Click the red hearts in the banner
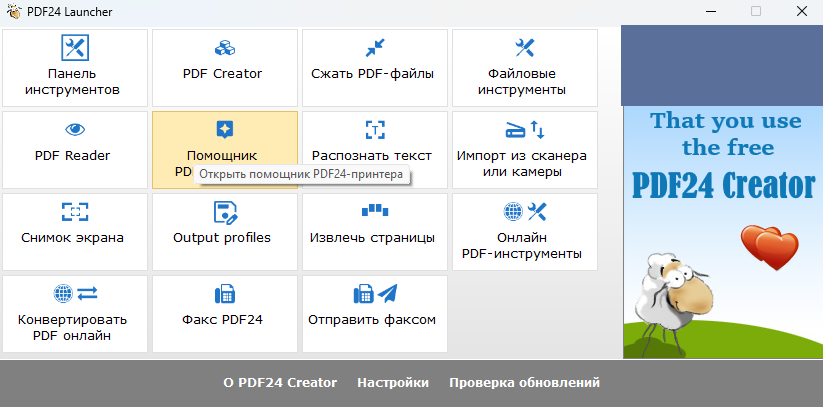This screenshot has height=407, width=823. point(769,247)
